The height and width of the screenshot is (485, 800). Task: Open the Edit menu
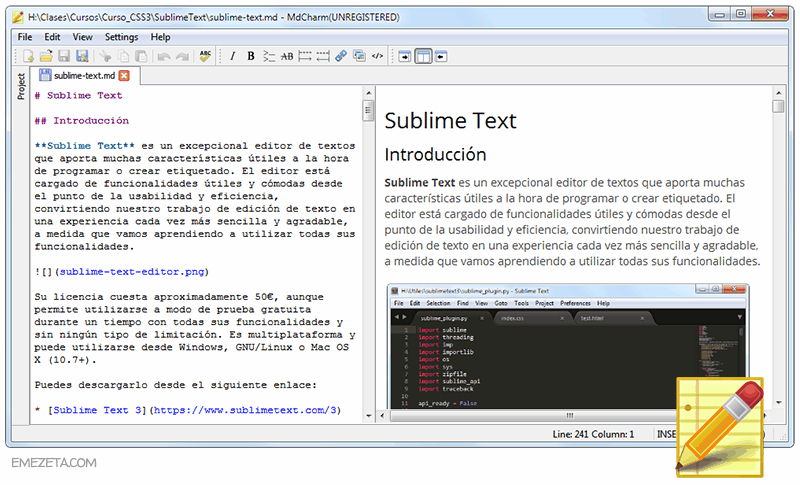coord(52,37)
